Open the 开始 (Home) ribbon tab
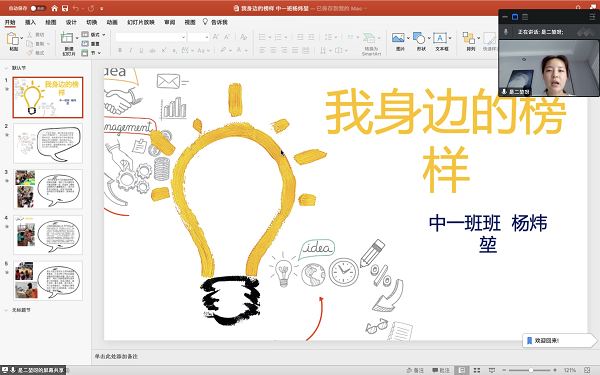The image size is (600, 375). tap(10, 22)
